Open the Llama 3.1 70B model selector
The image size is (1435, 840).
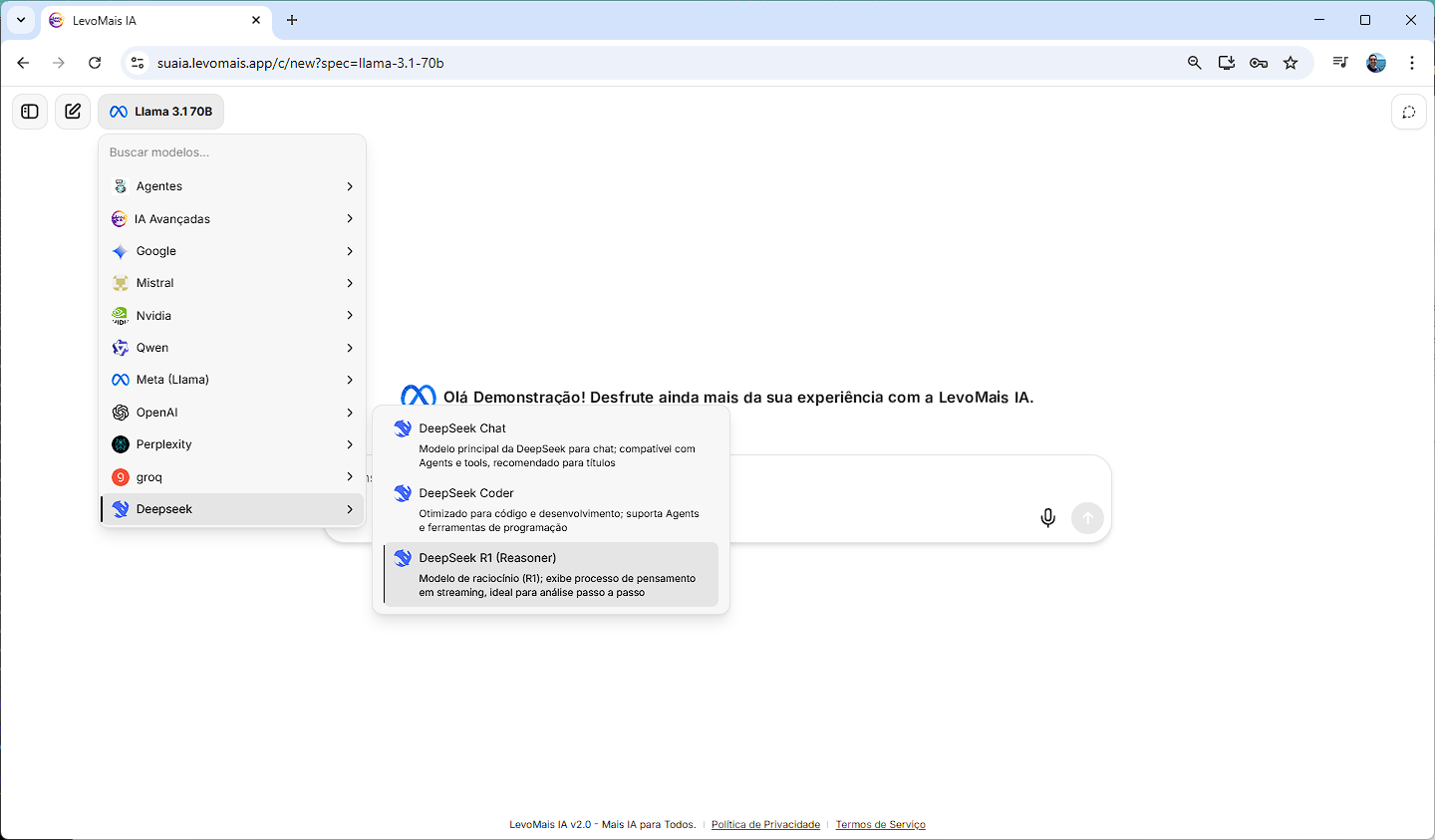pyautogui.click(x=161, y=112)
